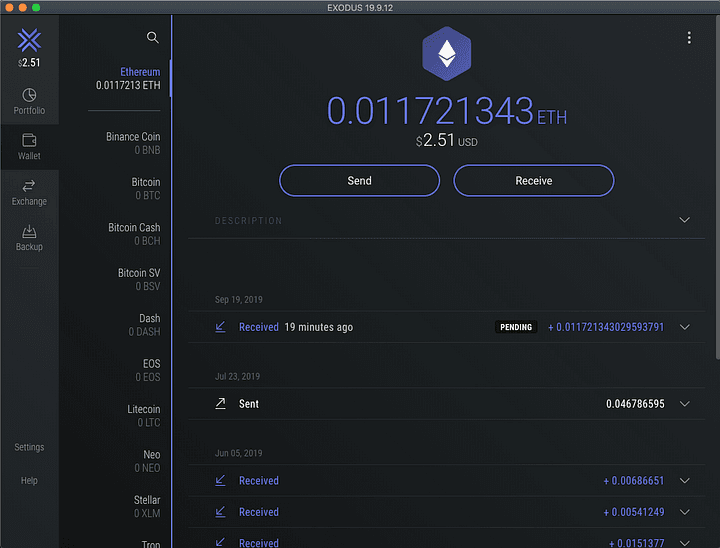720x548 pixels.
Task: Click the Ethereum hexagon logo
Action: pyautogui.click(x=446, y=54)
